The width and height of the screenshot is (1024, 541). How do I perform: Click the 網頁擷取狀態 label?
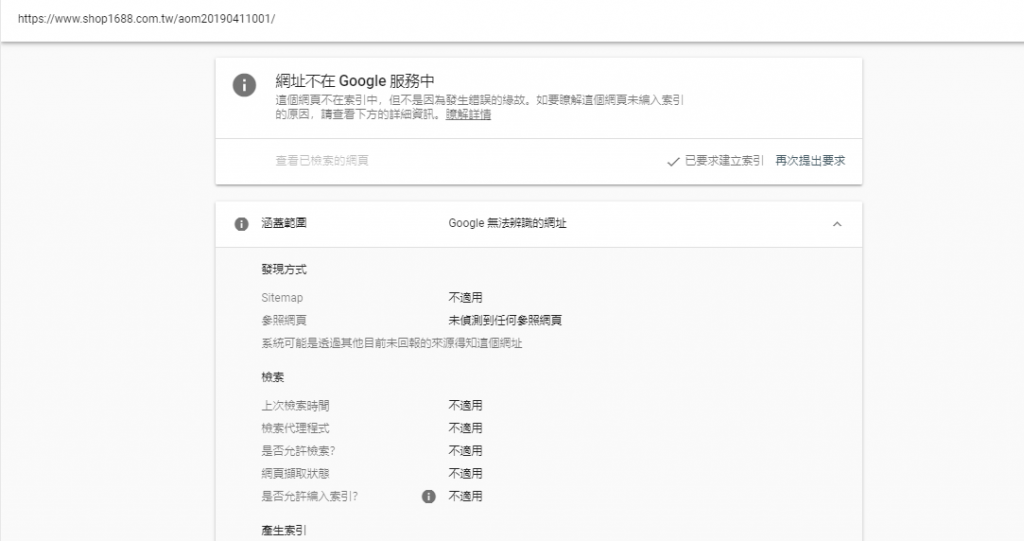295,474
